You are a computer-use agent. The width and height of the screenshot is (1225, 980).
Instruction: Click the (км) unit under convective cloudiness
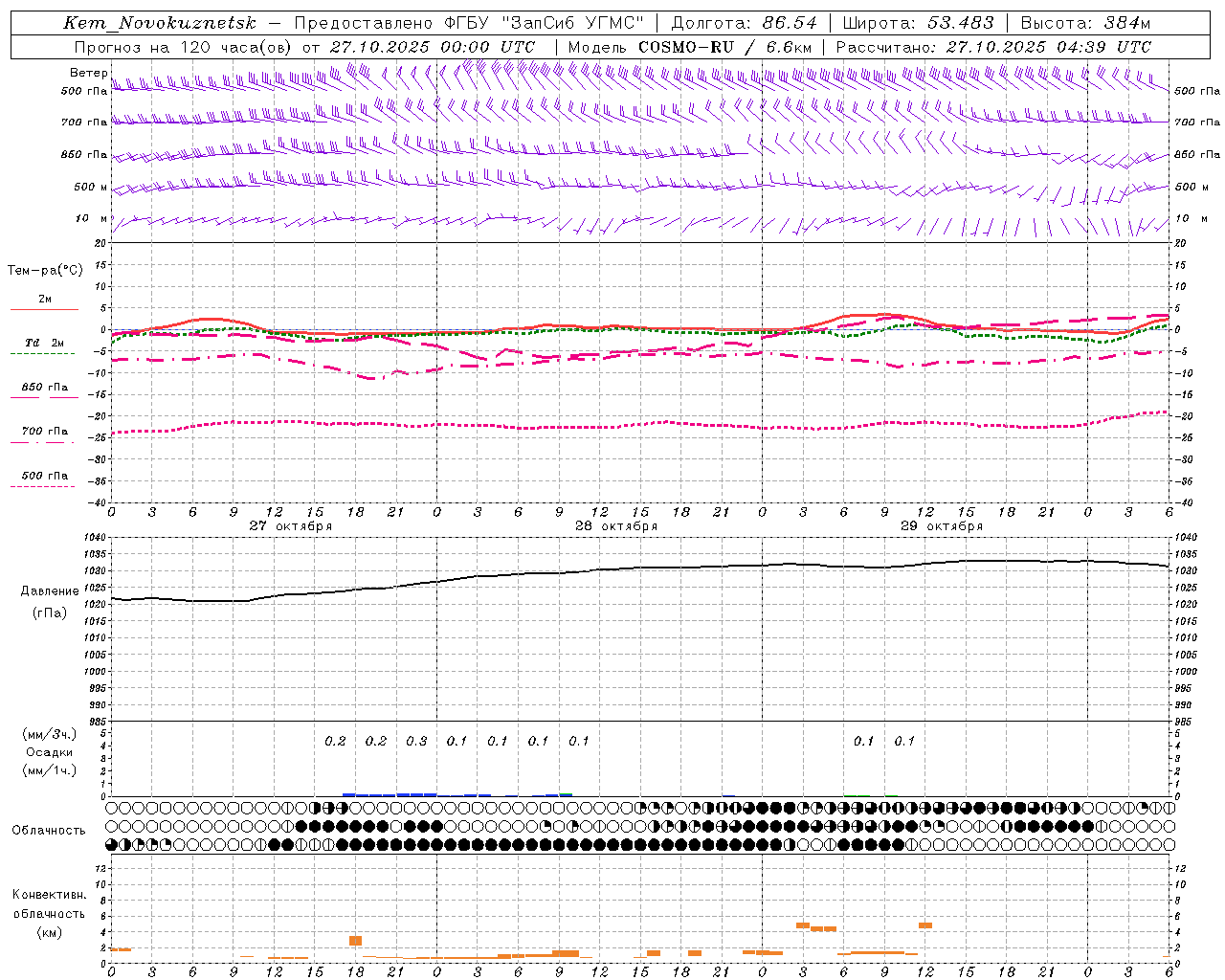[x=49, y=932]
